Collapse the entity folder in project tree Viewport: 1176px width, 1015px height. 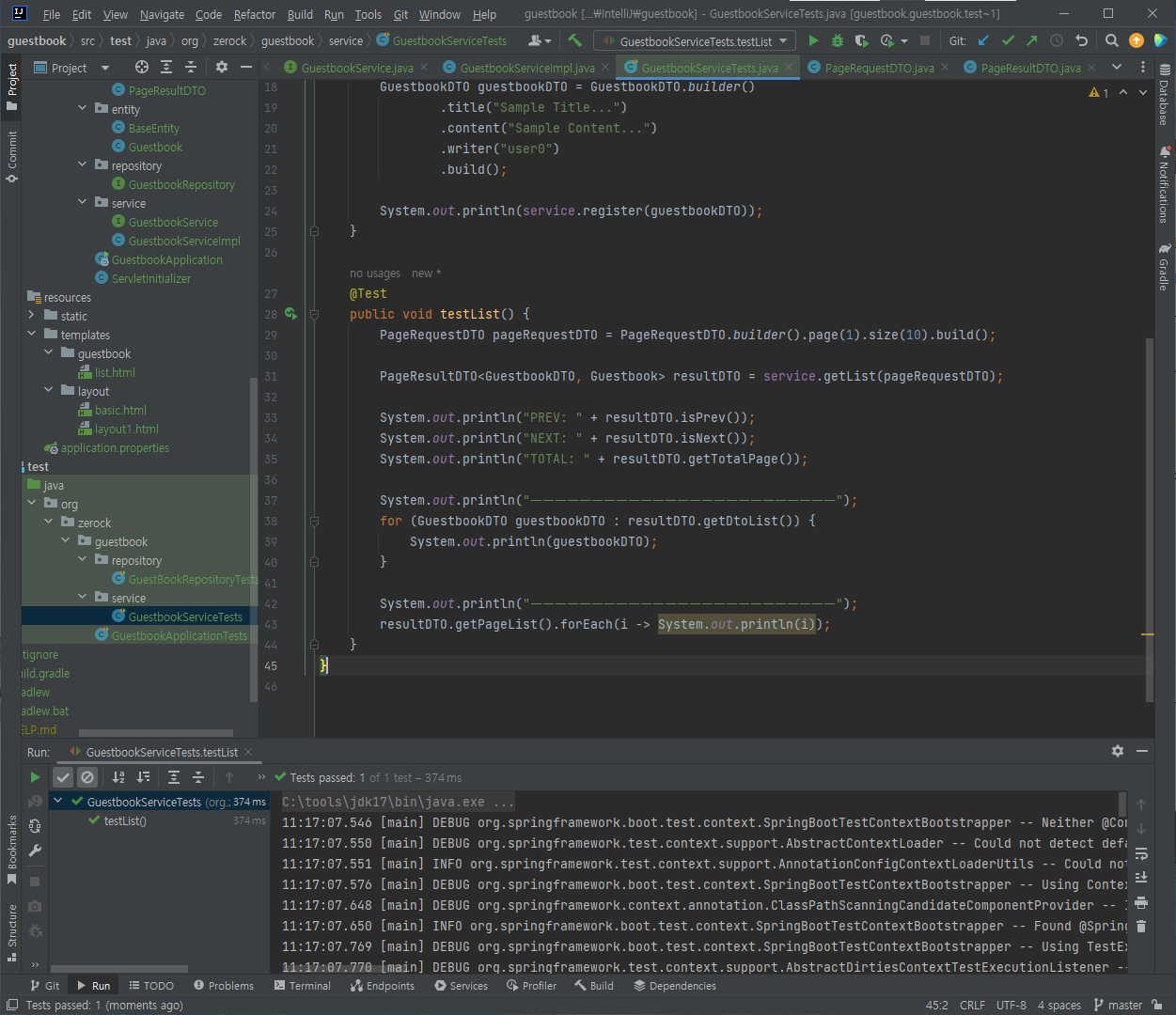point(83,109)
